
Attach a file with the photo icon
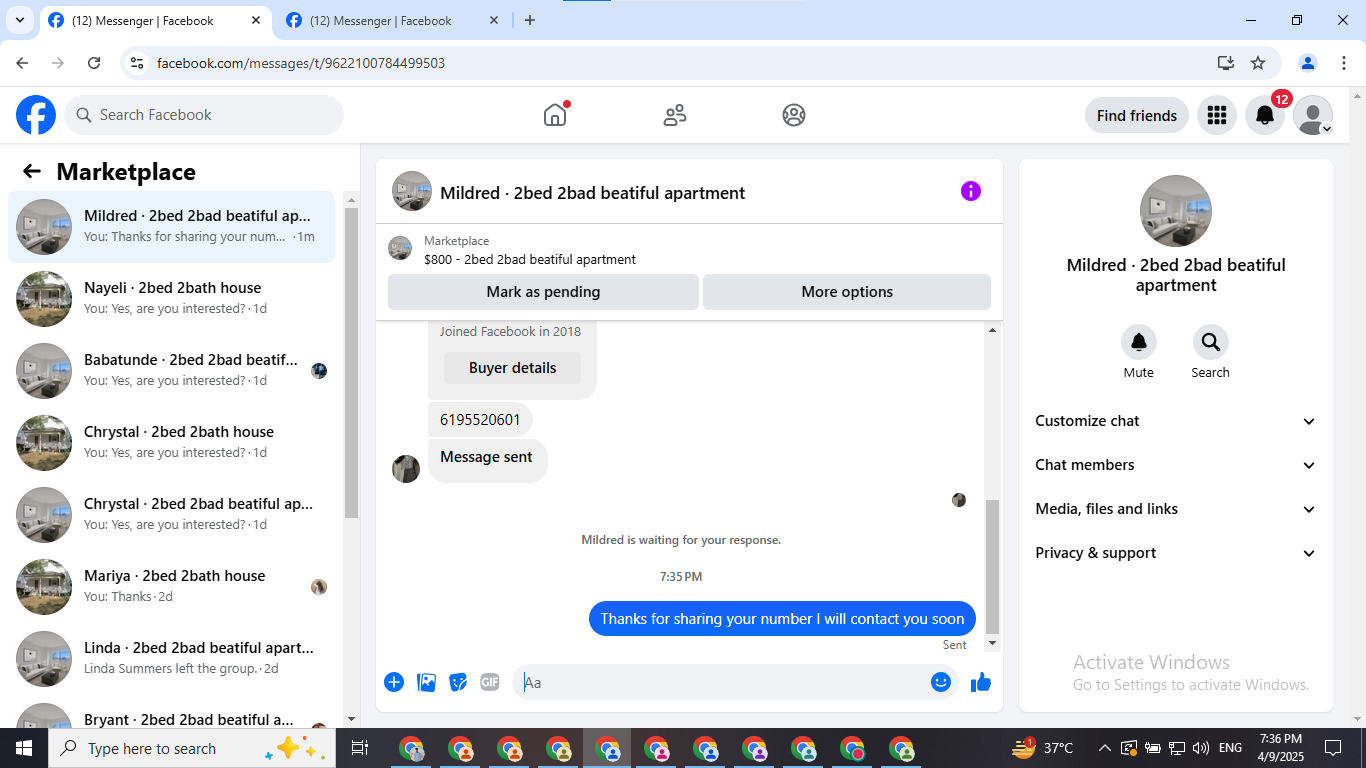[426, 682]
